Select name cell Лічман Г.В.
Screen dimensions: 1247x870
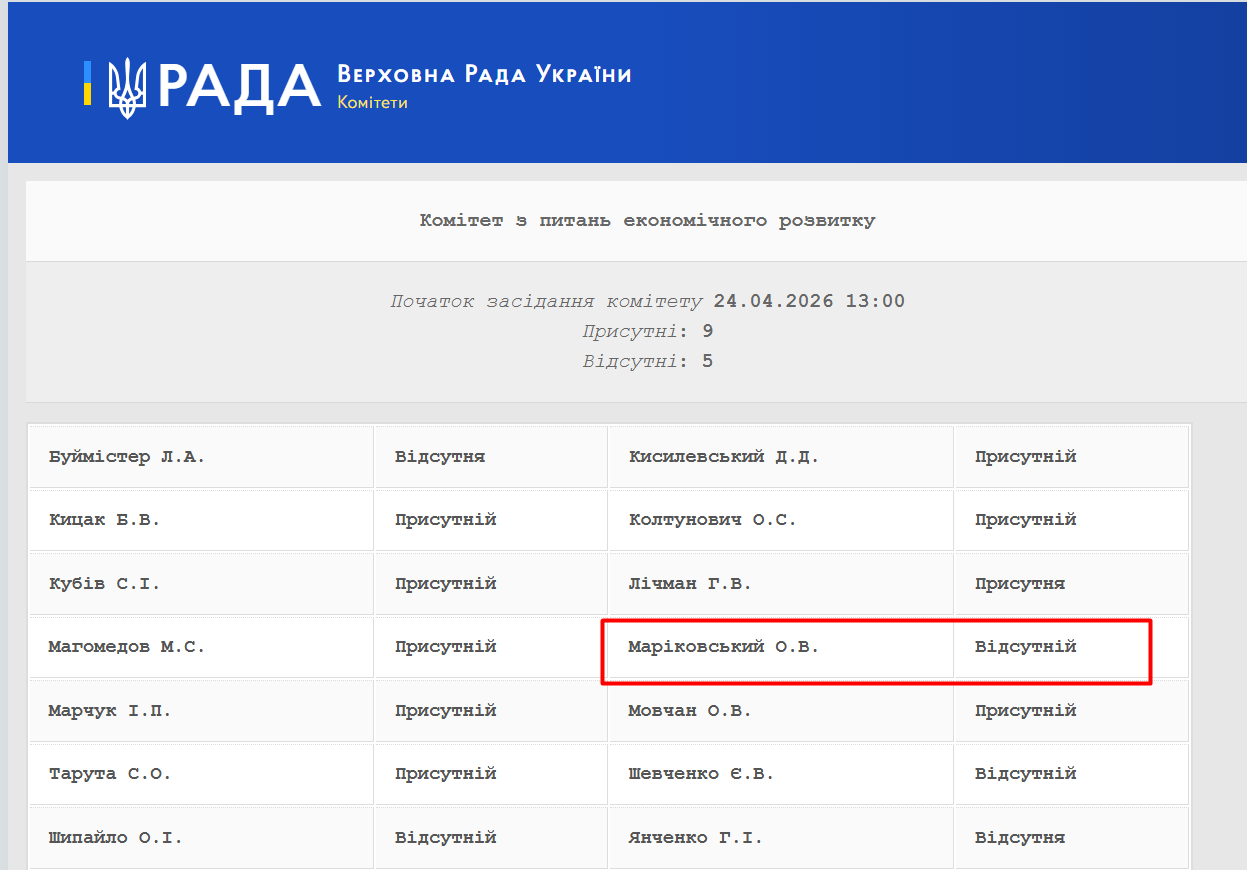point(781,584)
